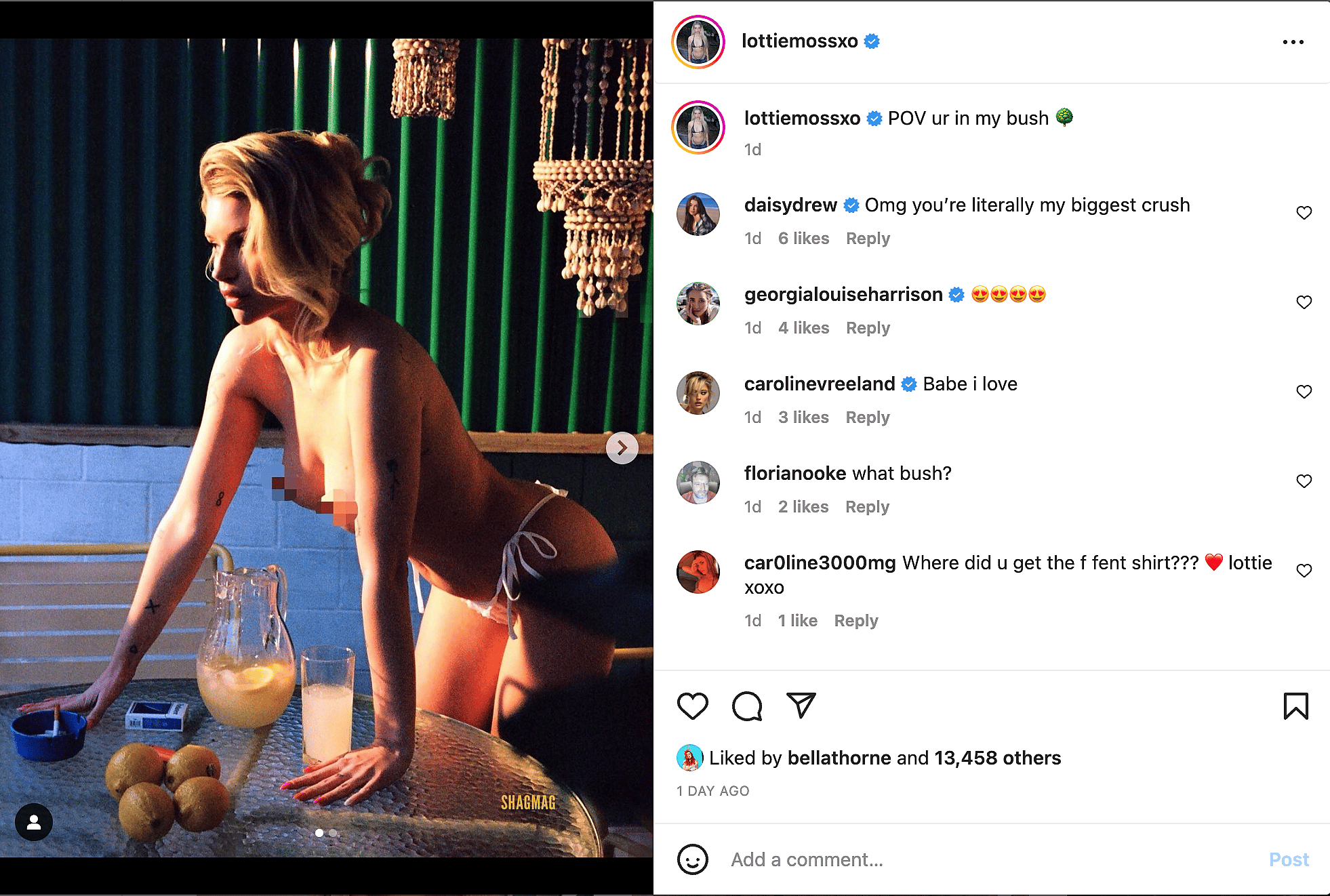Image resolution: width=1330 pixels, height=896 pixels.
Task: Click the 6 likes count under daisydrew's comment
Action: (803, 238)
